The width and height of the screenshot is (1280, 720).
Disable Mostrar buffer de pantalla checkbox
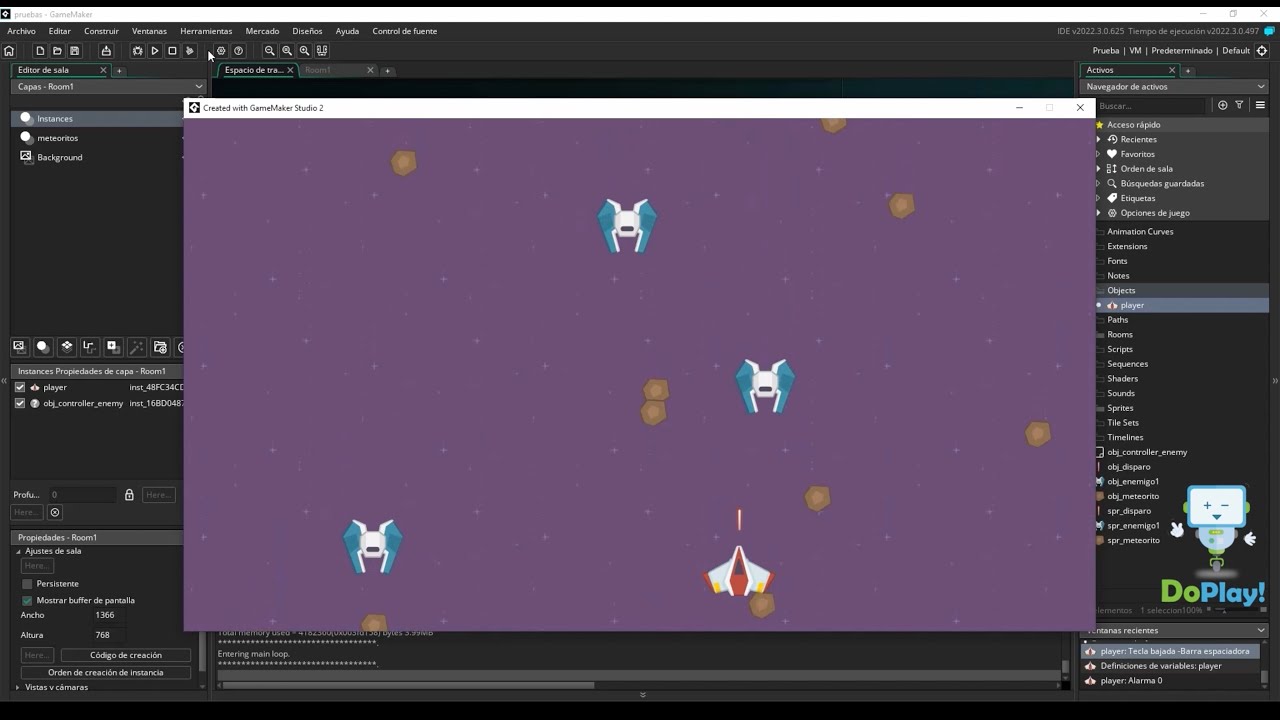pyautogui.click(x=27, y=600)
